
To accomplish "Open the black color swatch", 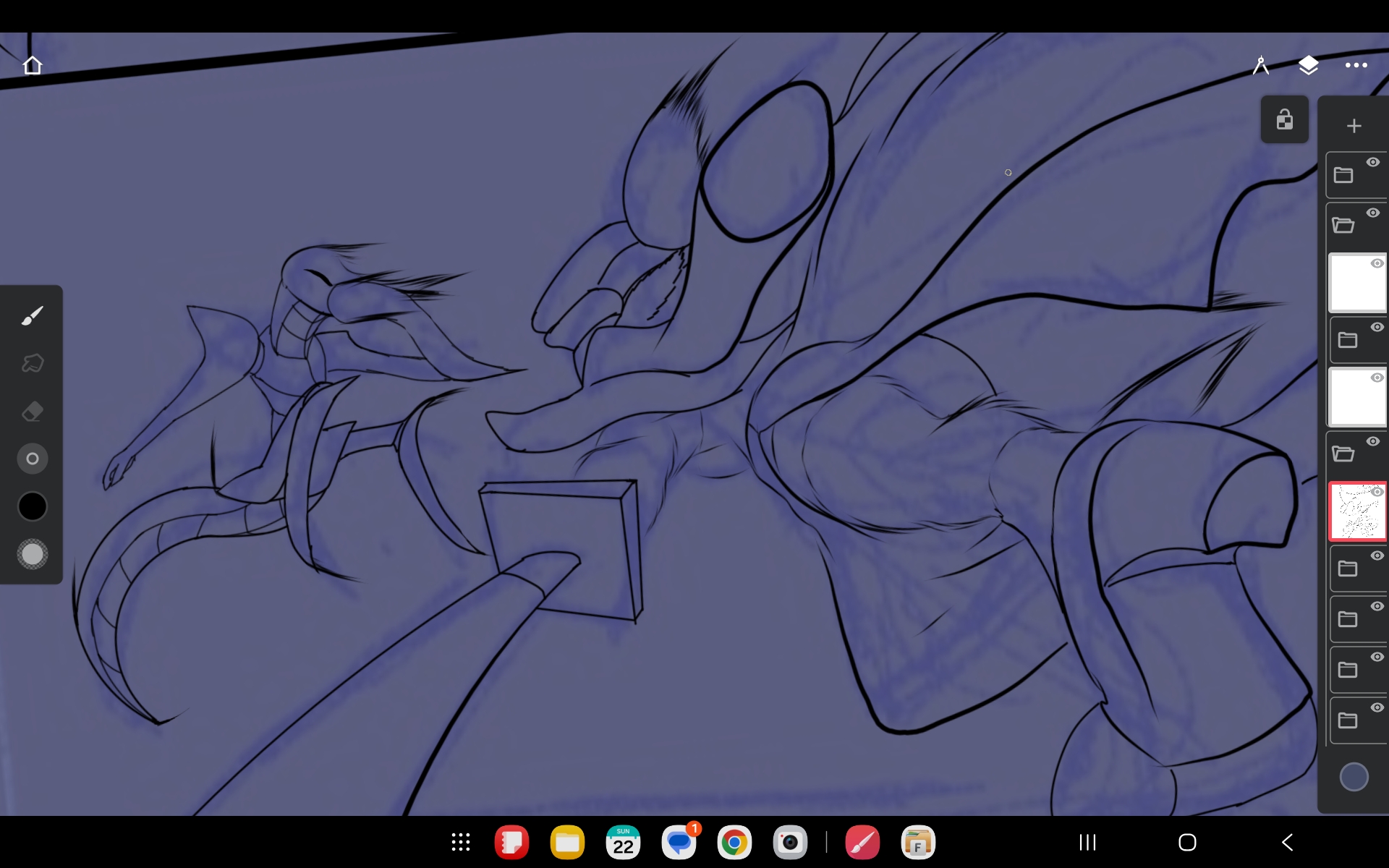I will pyautogui.click(x=32, y=506).
